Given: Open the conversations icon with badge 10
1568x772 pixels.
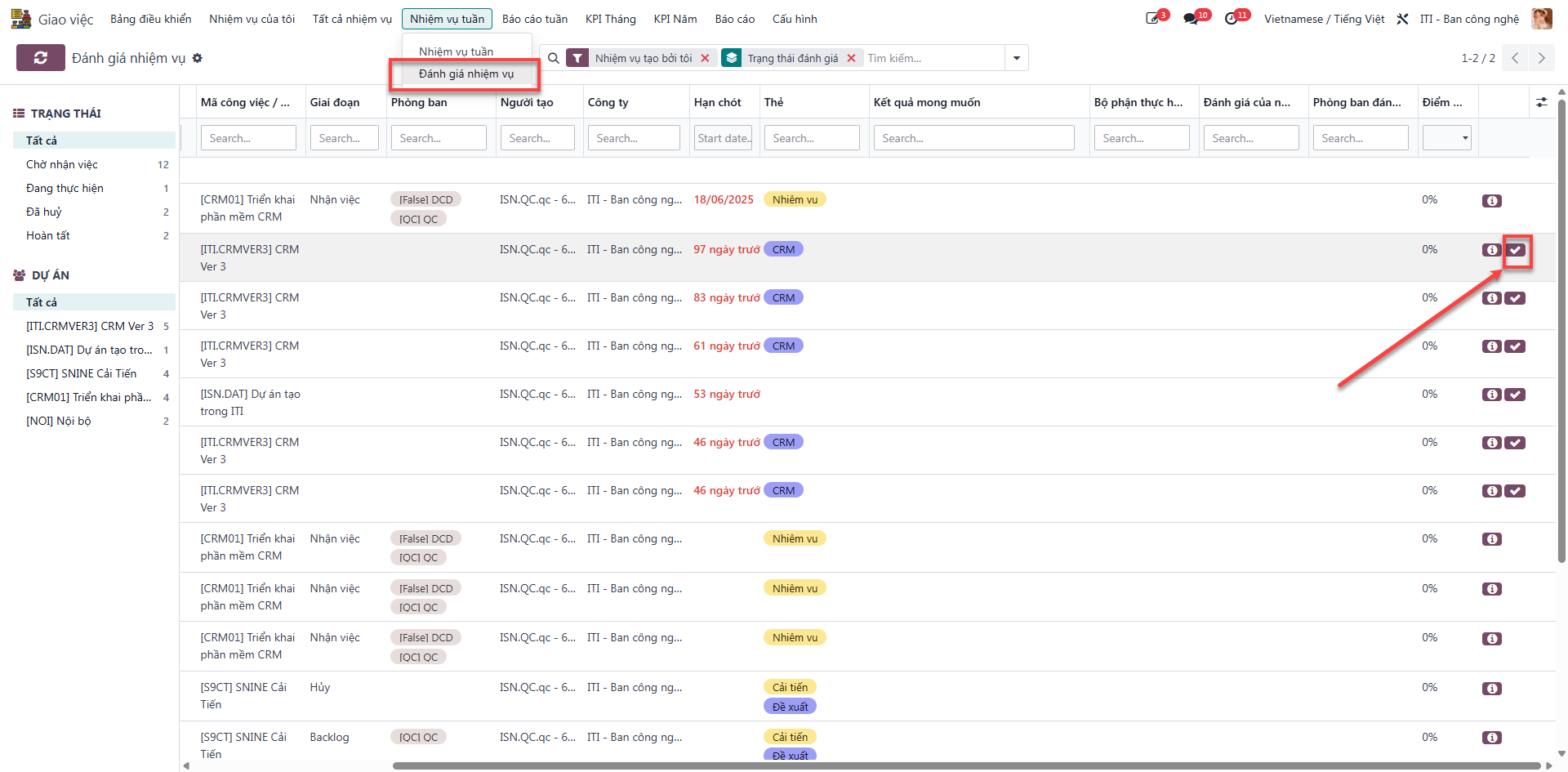Looking at the screenshot, I should (1192, 18).
